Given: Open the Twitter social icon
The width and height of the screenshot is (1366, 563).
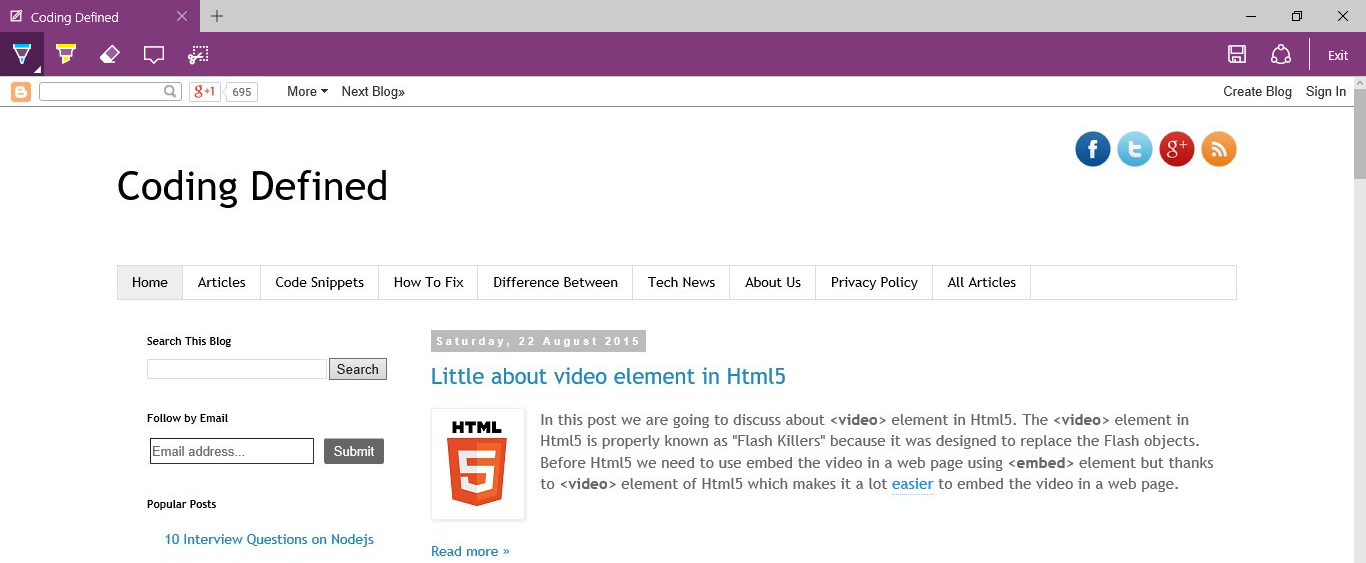Looking at the screenshot, I should (1135, 149).
